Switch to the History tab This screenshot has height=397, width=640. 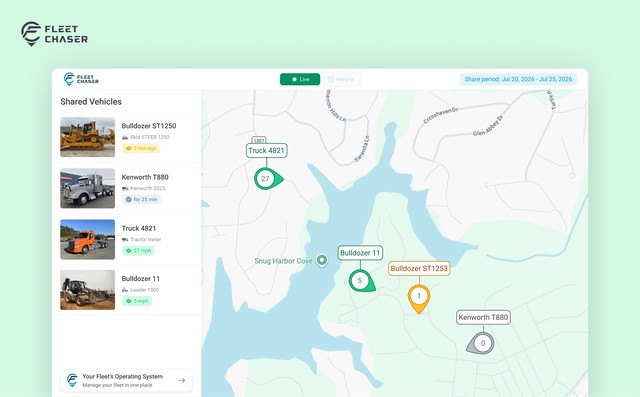[341, 79]
